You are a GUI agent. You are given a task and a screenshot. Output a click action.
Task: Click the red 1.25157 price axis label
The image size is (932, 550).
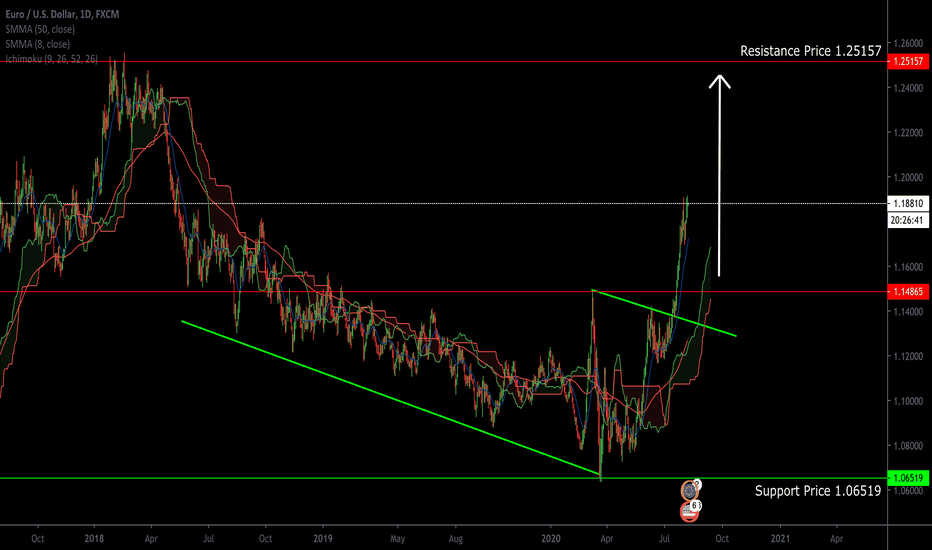[908, 61]
